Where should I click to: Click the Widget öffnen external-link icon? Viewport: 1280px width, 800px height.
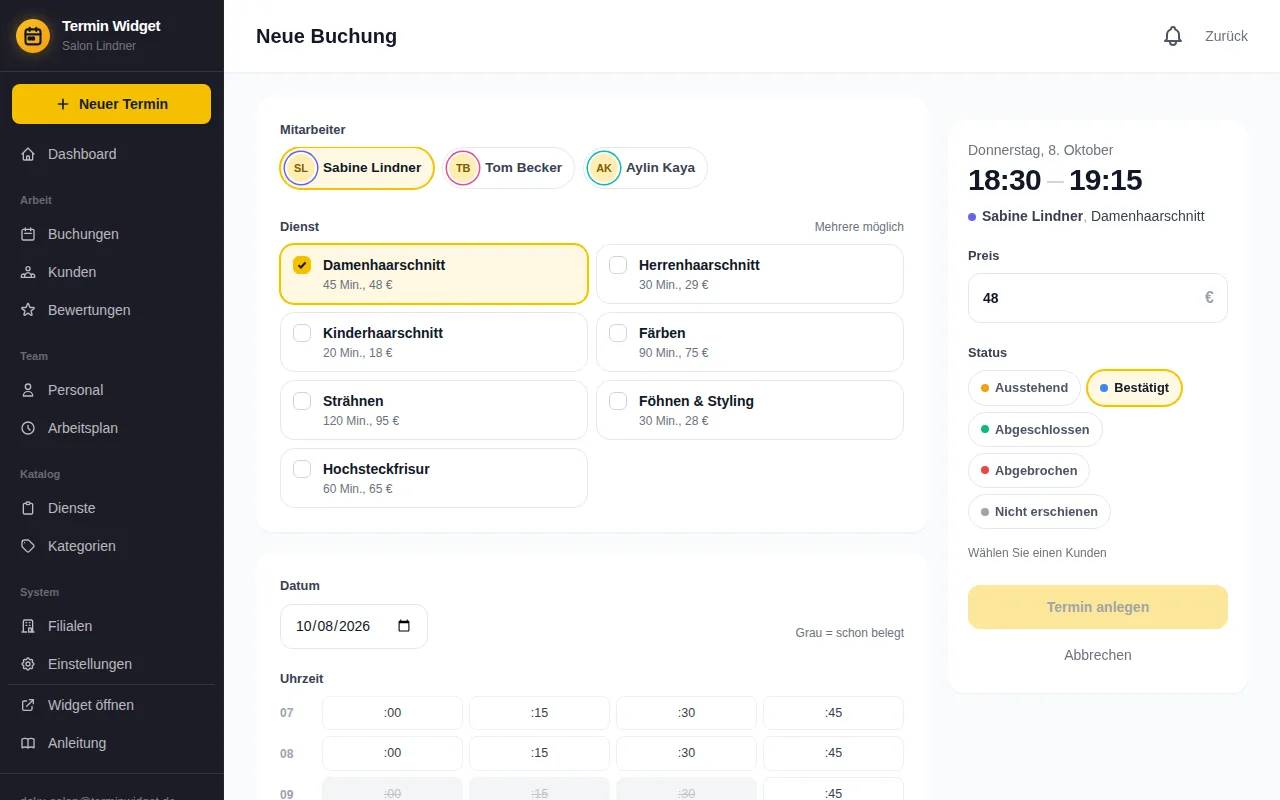pos(28,705)
